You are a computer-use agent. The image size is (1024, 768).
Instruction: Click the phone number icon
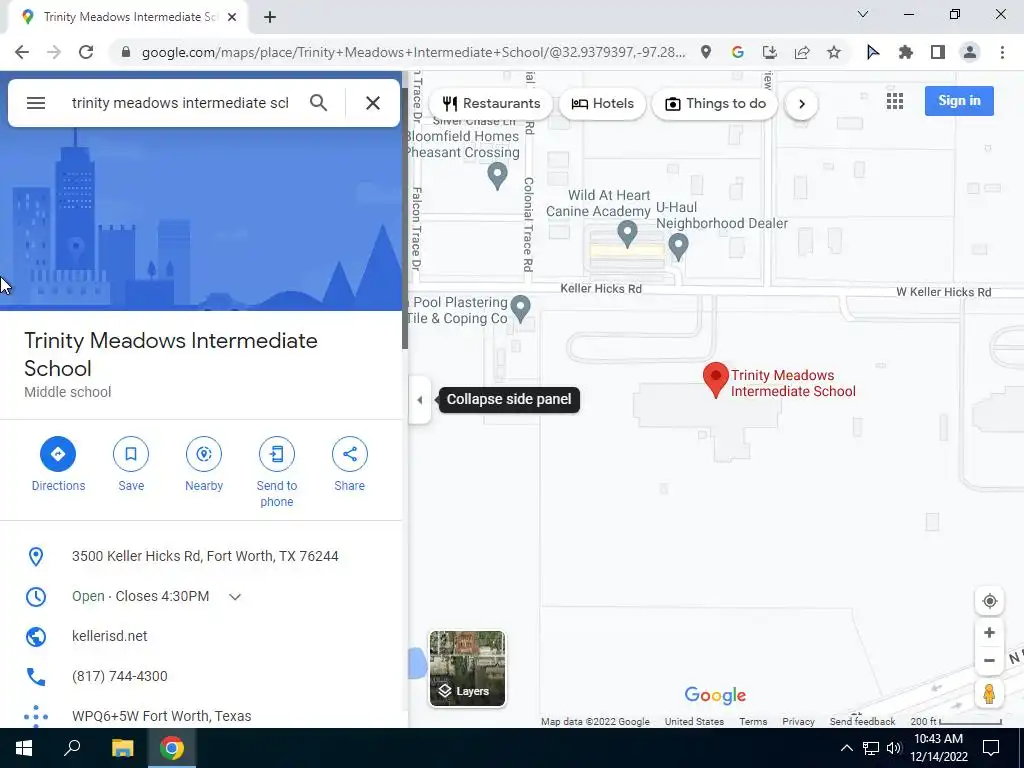click(36, 677)
